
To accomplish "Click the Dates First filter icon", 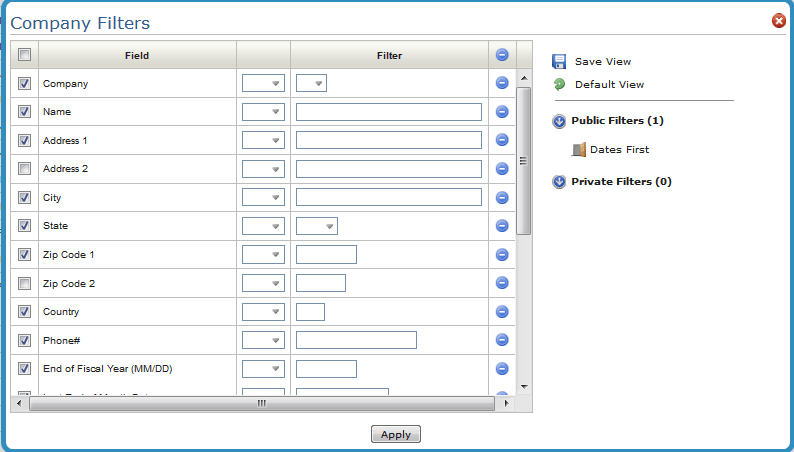I will (x=578, y=150).
